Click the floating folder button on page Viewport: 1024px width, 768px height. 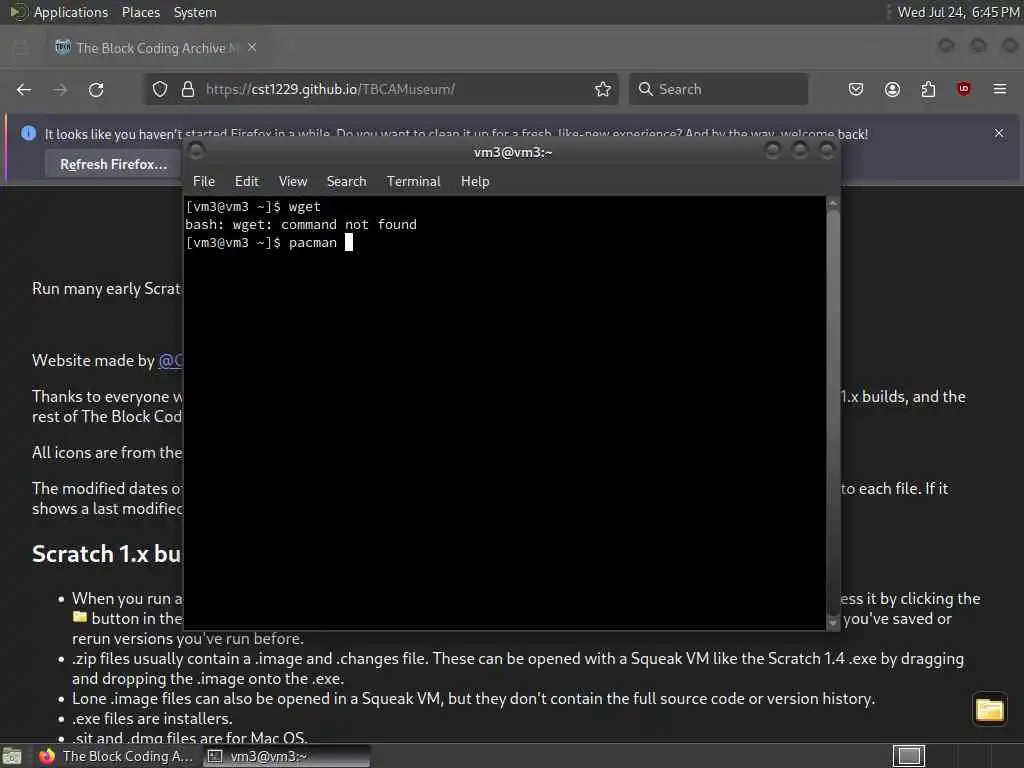[989, 710]
